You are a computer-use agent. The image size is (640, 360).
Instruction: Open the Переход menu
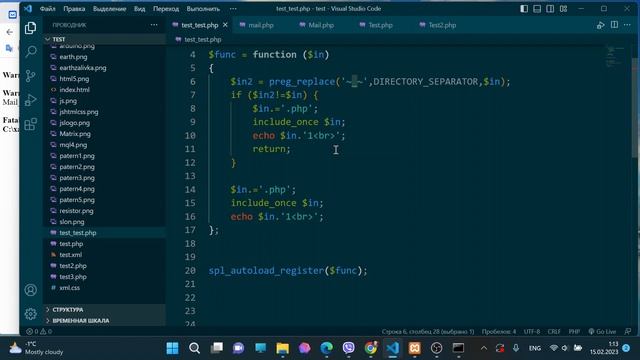tap(166, 9)
